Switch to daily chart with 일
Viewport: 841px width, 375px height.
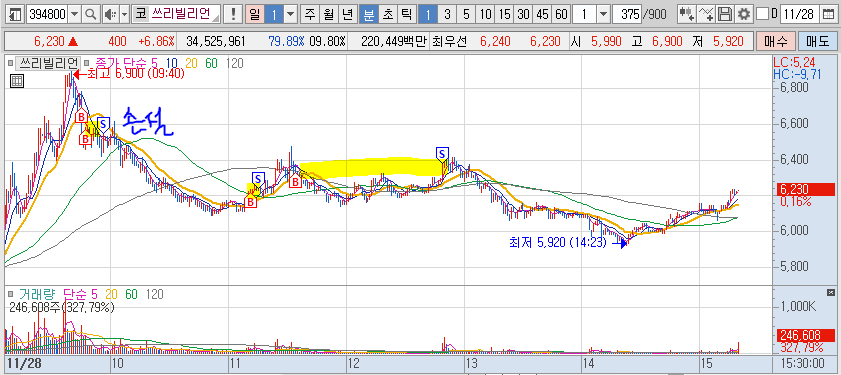(x=254, y=14)
